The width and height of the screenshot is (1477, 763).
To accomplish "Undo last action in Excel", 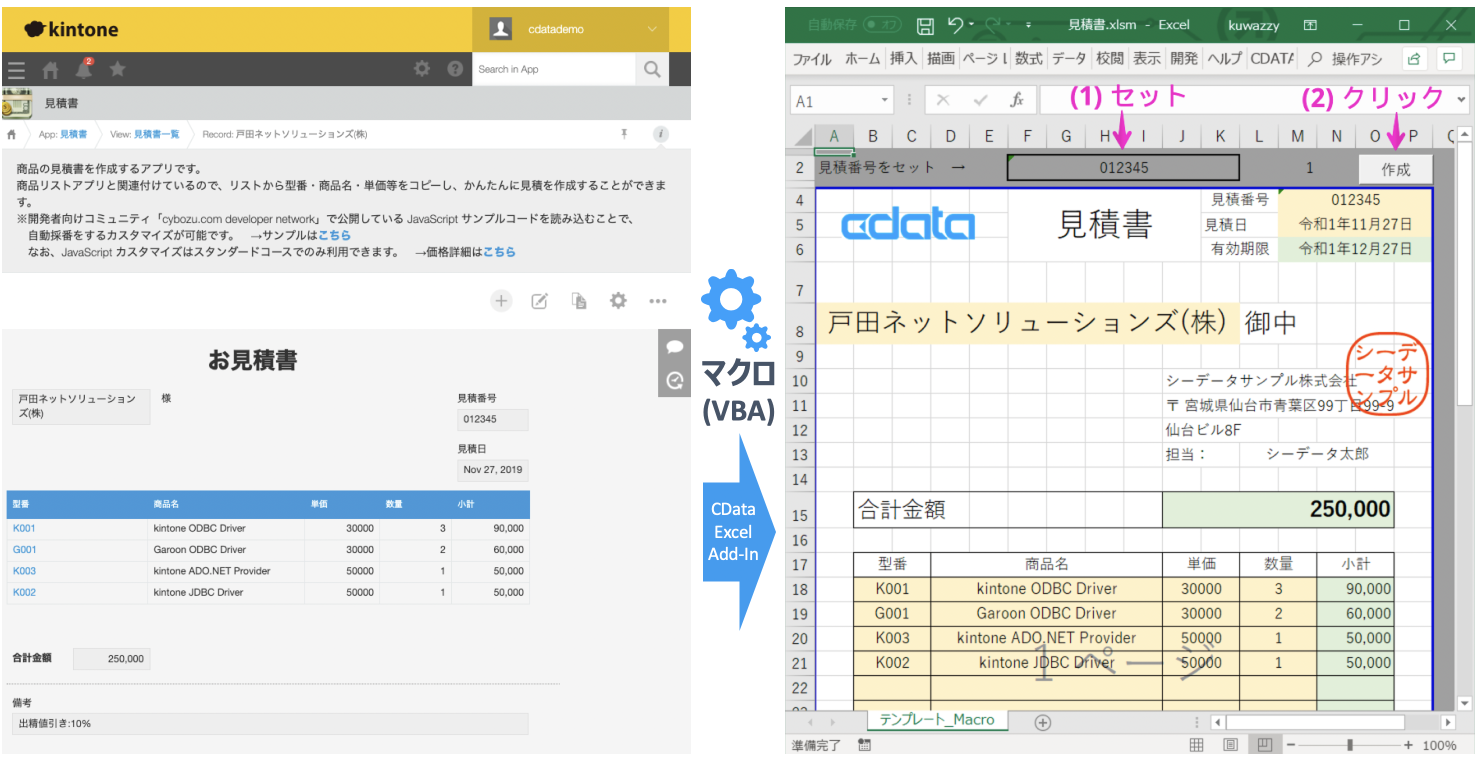I will point(955,25).
